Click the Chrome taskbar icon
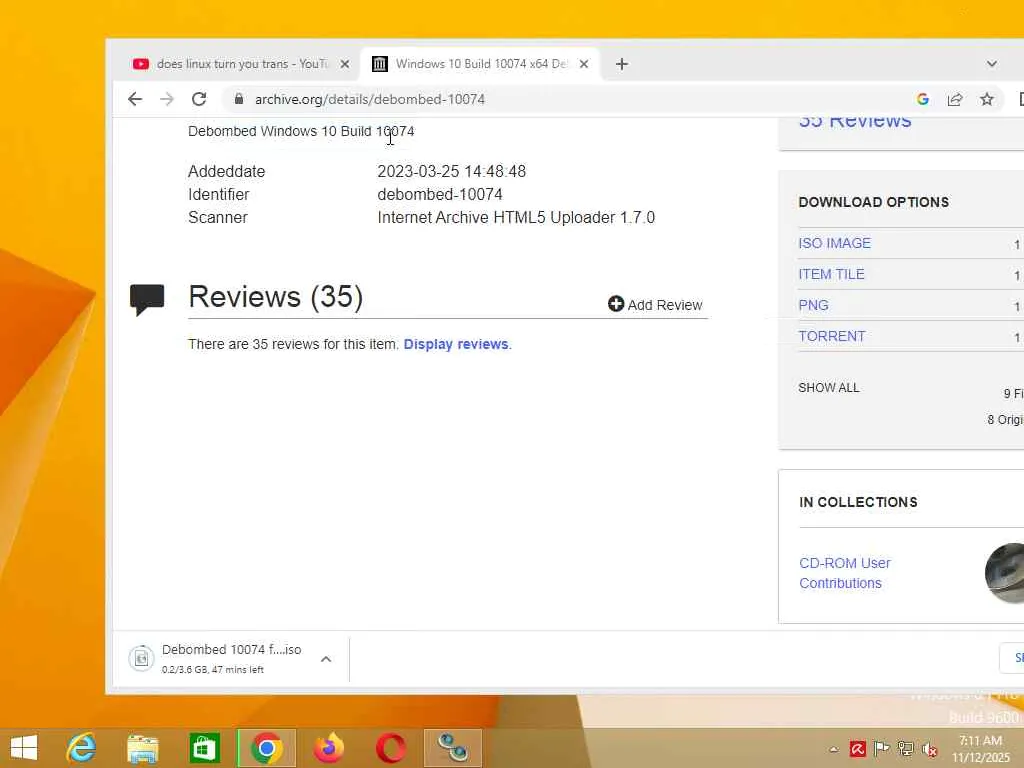The width and height of the screenshot is (1024, 768). (x=266, y=748)
